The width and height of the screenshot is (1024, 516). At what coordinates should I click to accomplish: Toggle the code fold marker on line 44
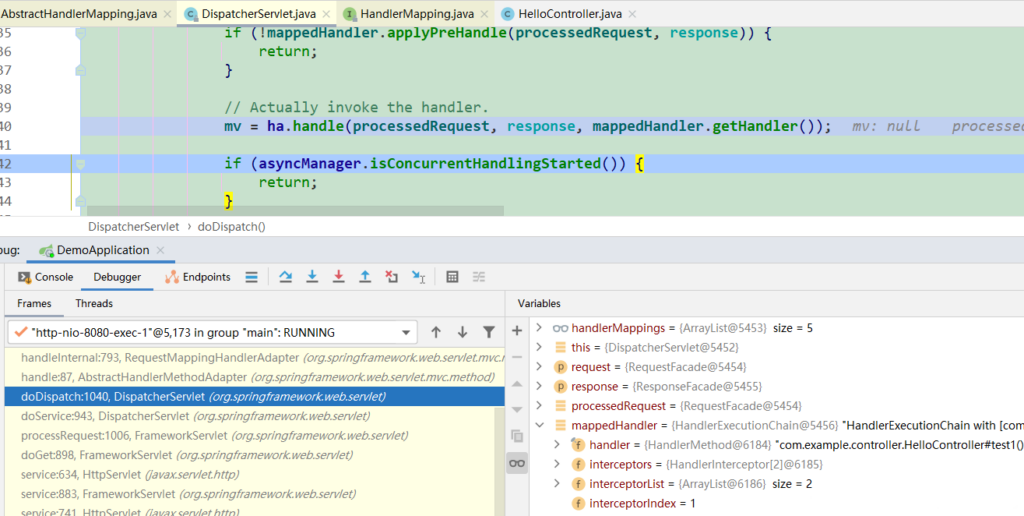click(x=80, y=201)
